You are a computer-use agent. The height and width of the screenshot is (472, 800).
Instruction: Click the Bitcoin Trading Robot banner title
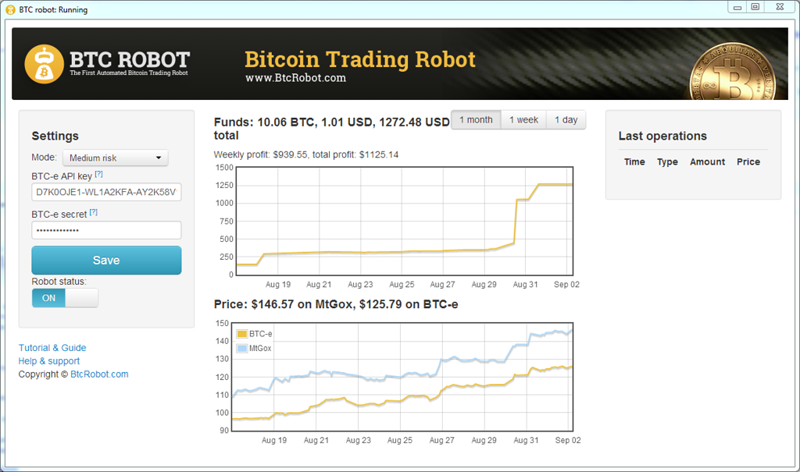(360, 60)
